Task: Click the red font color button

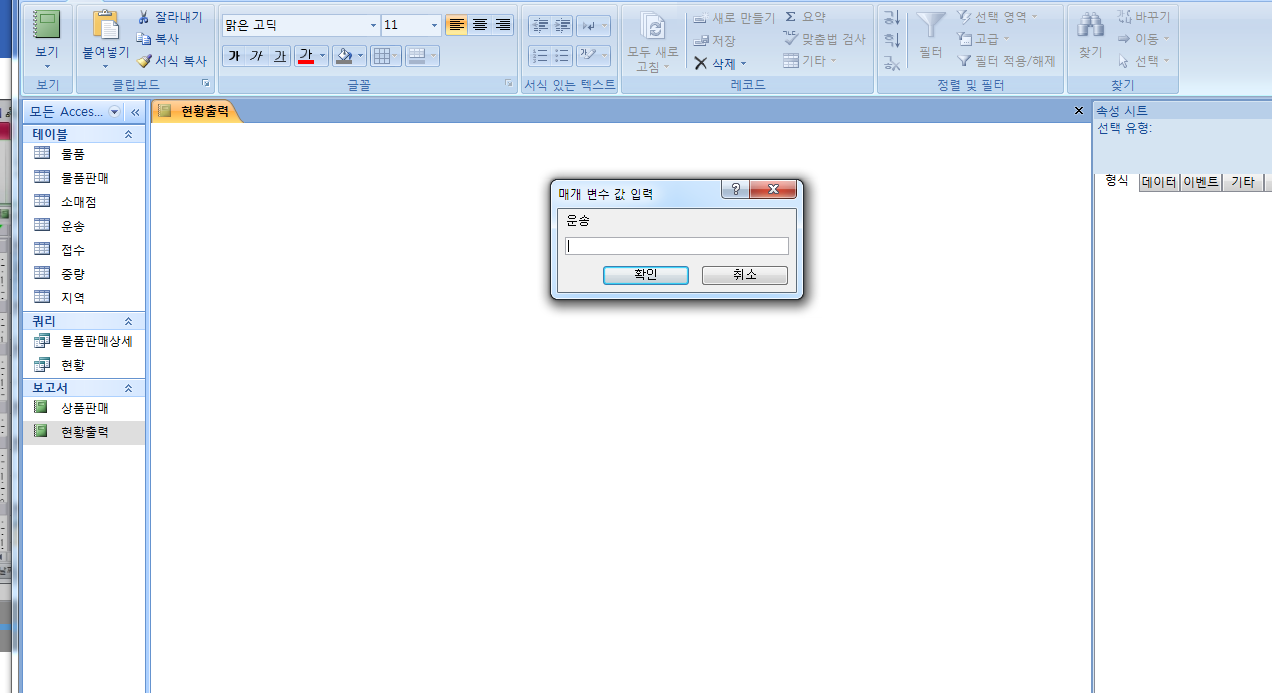Action: 306,56
